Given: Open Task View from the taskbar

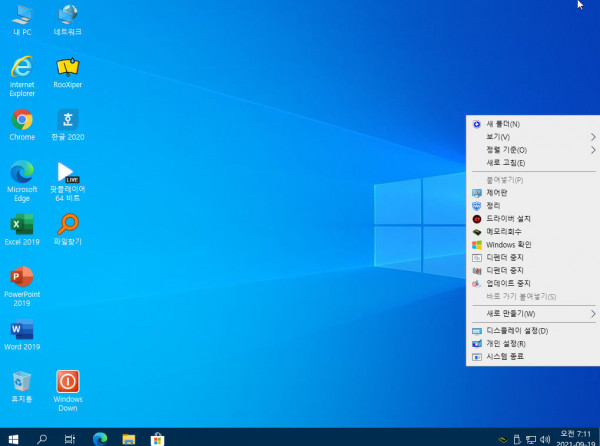Looking at the screenshot, I should tap(70, 439).
